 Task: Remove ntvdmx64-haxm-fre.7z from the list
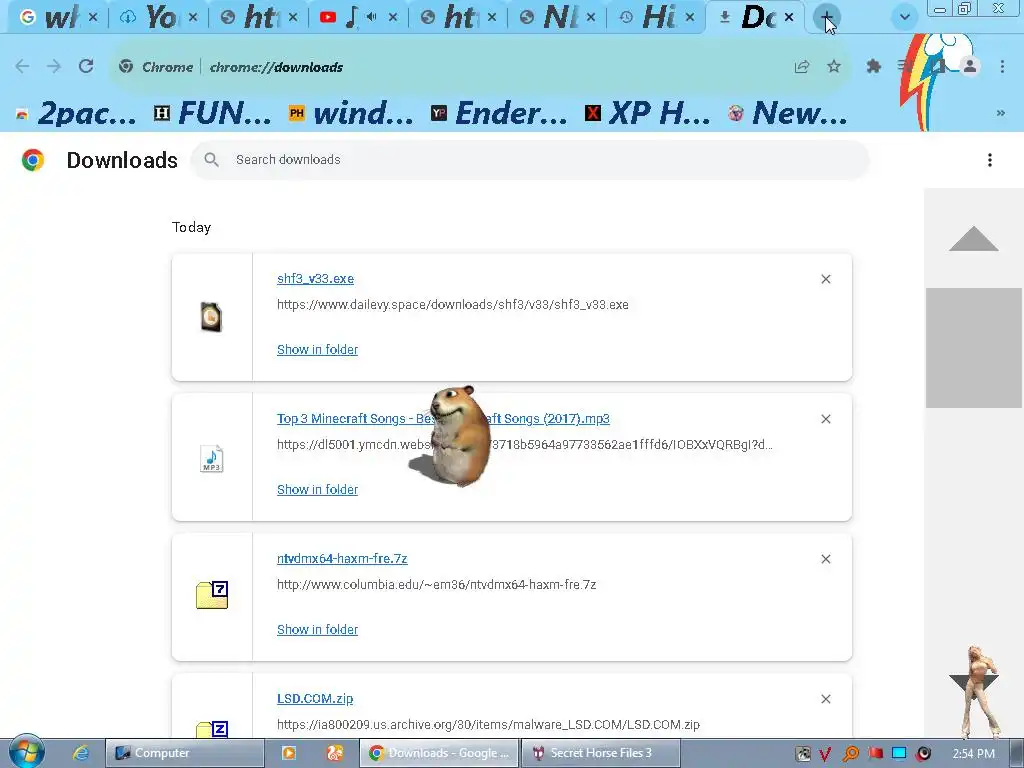coord(826,559)
